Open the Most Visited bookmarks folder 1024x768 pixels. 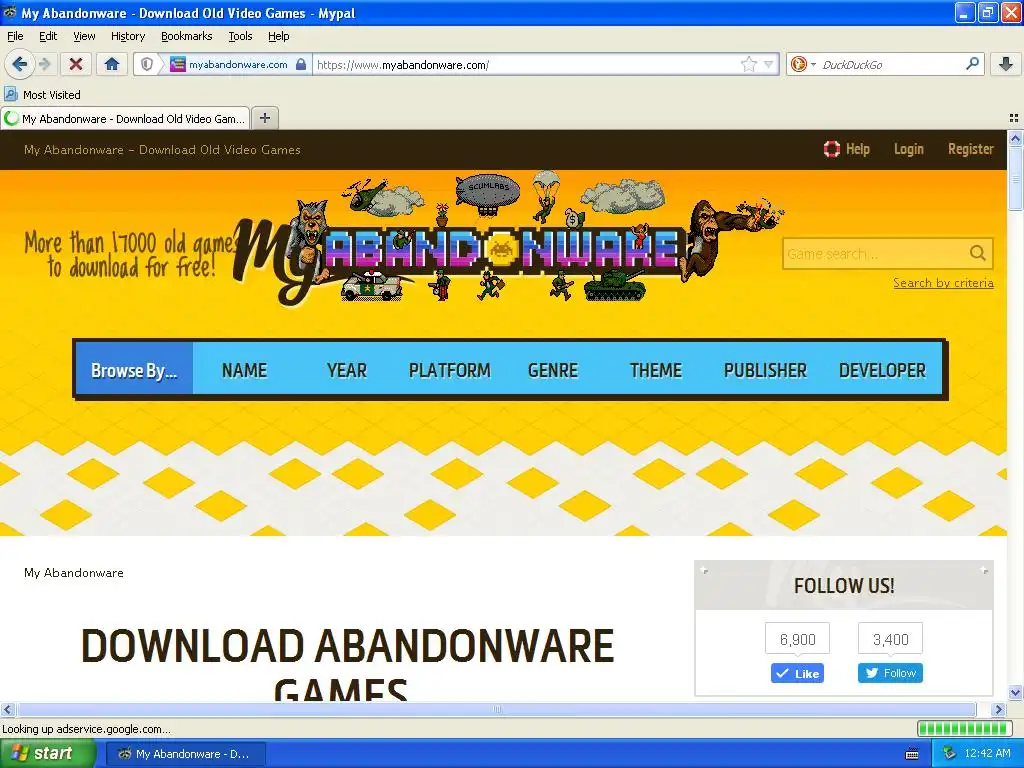click(x=42, y=95)
